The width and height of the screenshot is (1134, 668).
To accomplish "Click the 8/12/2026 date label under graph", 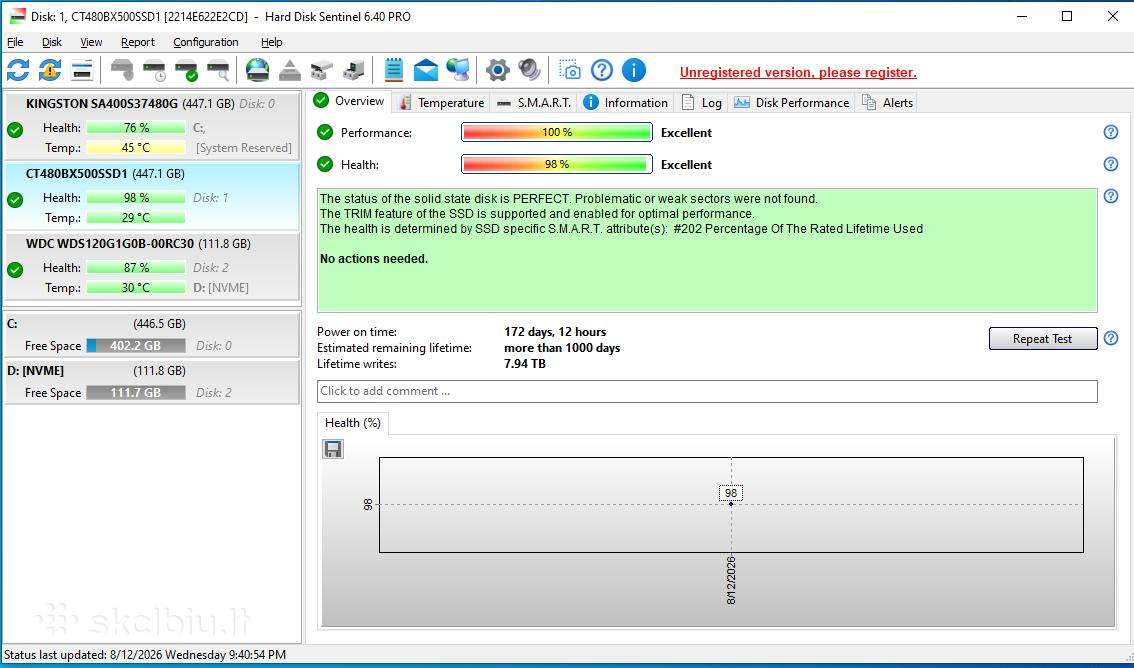I will 731,580.
